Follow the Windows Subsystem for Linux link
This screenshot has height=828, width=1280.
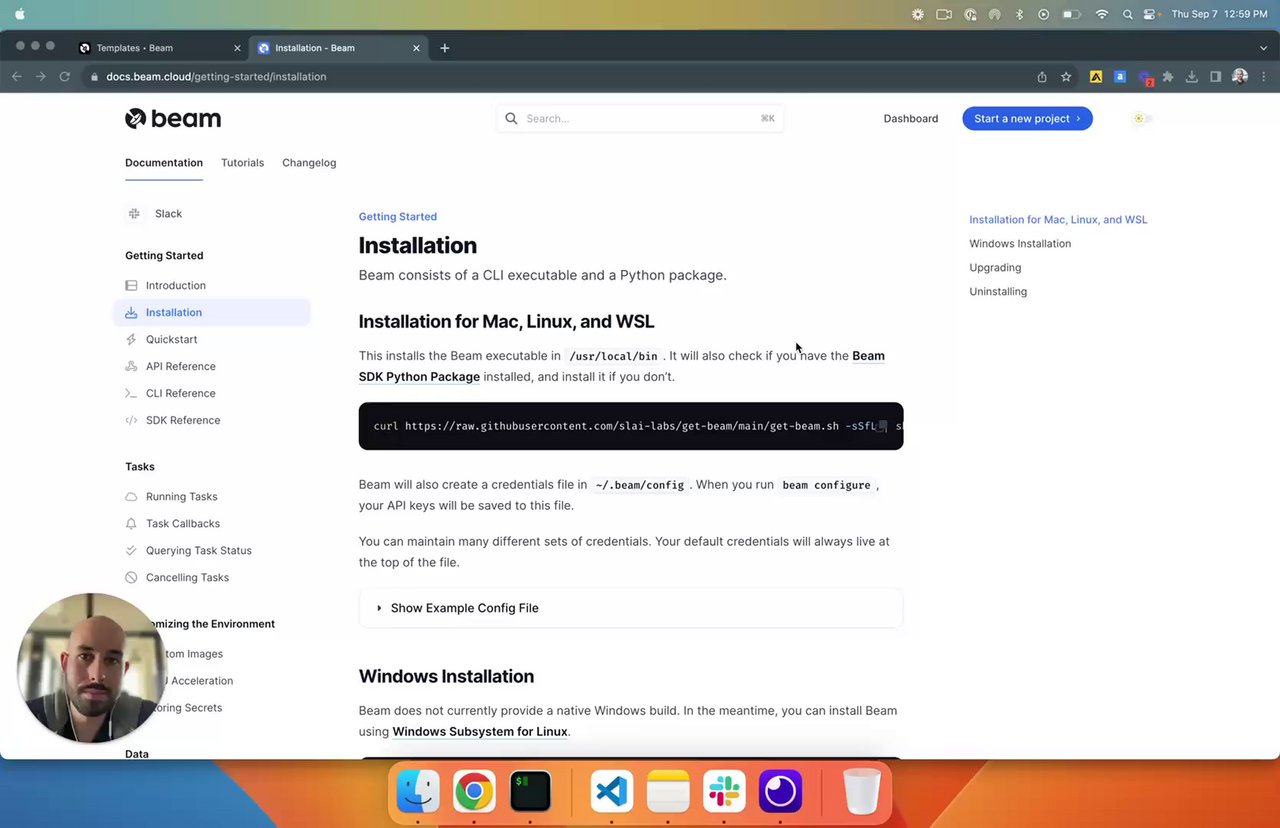(480, 731)
